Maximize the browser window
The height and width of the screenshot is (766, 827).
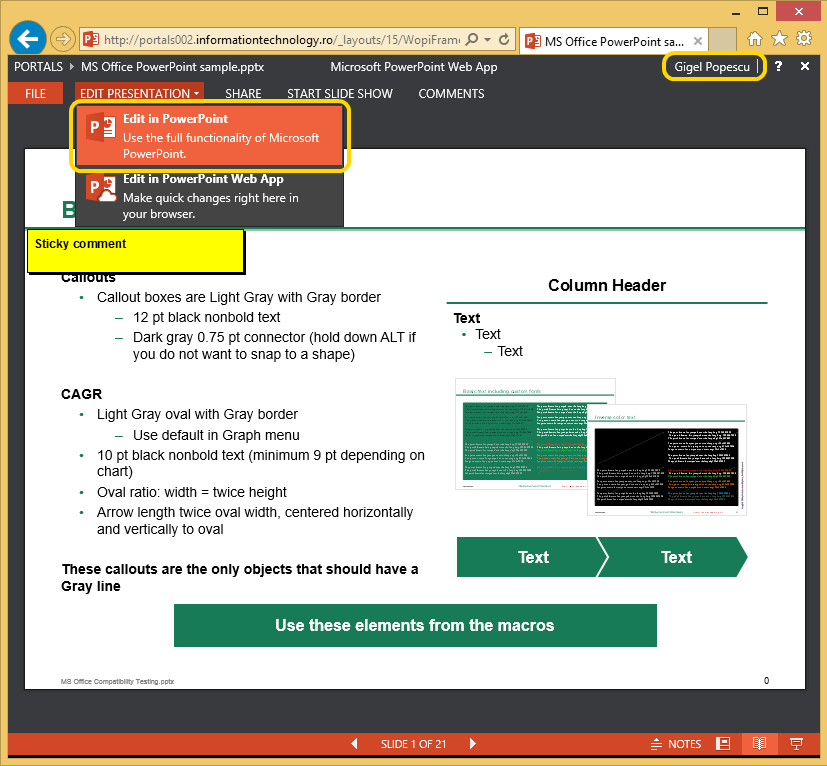click(763, 11)
